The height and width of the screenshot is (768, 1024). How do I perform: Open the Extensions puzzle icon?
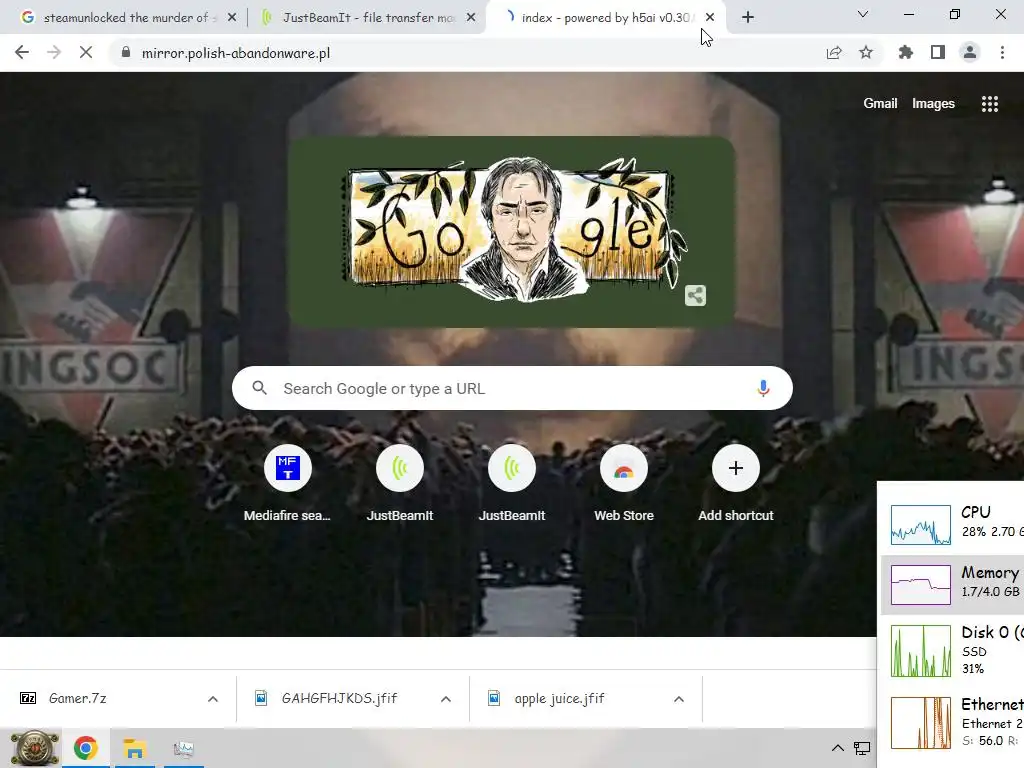905,53
